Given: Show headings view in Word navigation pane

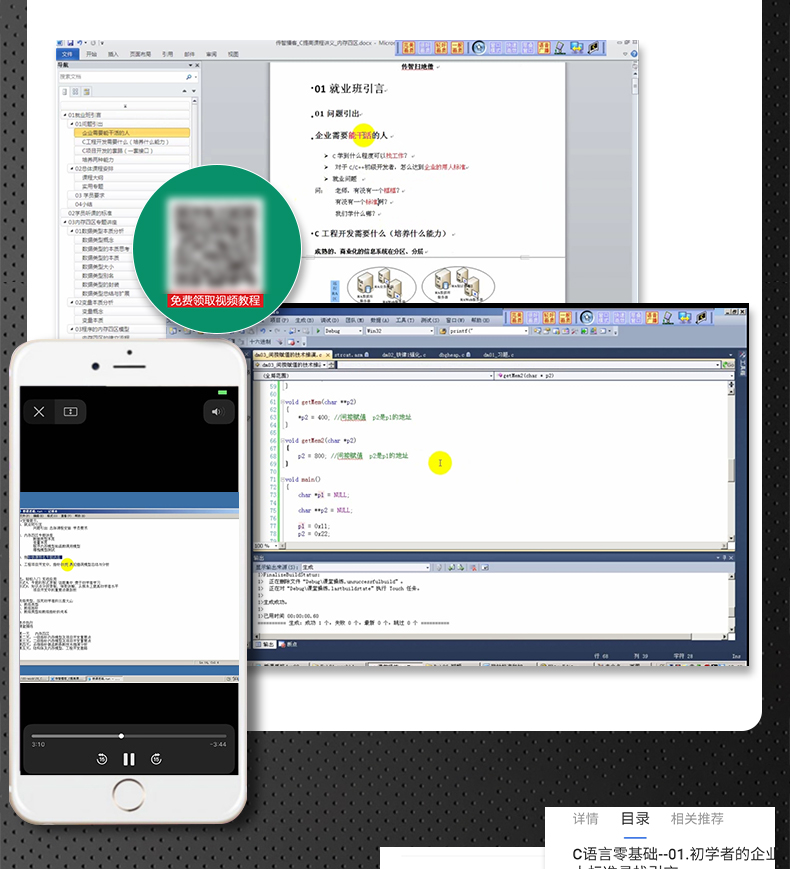Looking at the screenshot, I should [65, 91].
